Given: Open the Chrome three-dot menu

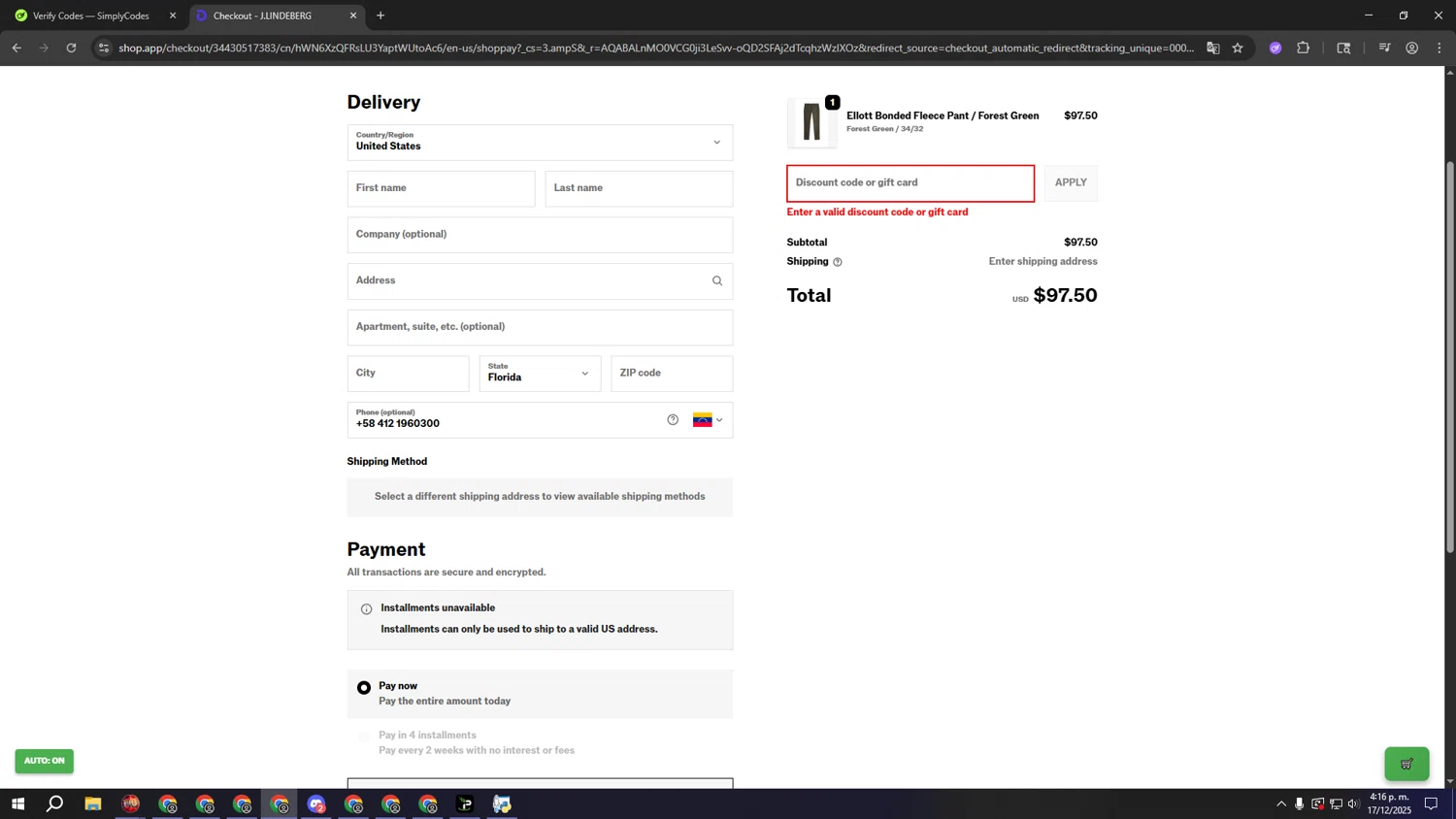Looking at the screenshot, I should click(x=1439, y=48).
